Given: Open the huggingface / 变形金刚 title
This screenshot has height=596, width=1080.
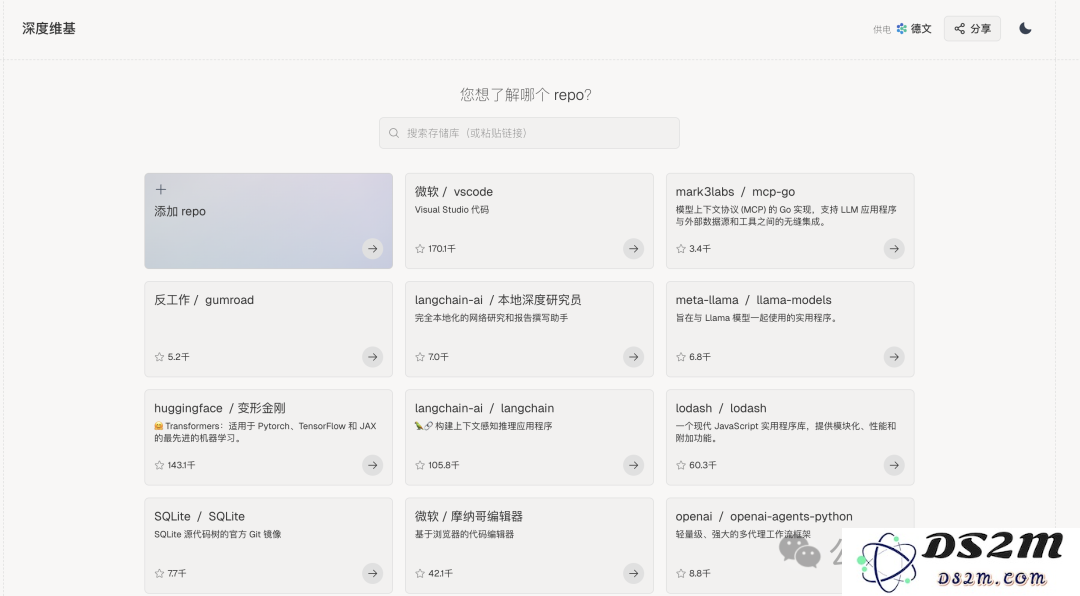Looking at the screenshot, I should (220, 408).
